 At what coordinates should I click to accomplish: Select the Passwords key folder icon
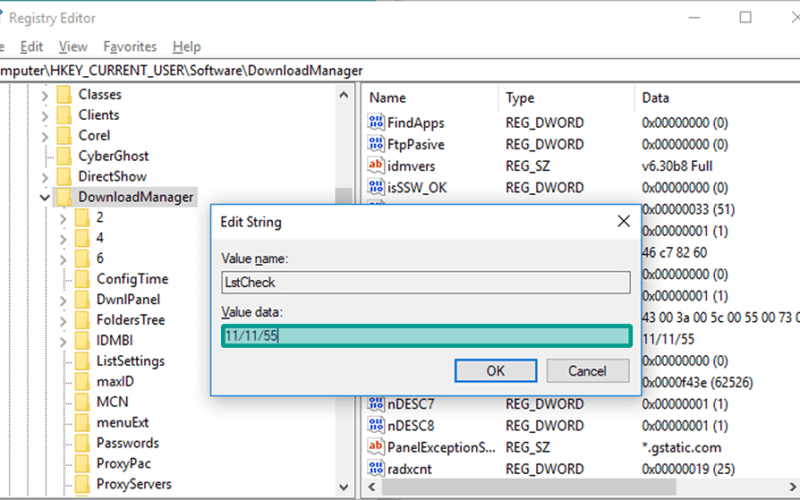coord(83,443)
